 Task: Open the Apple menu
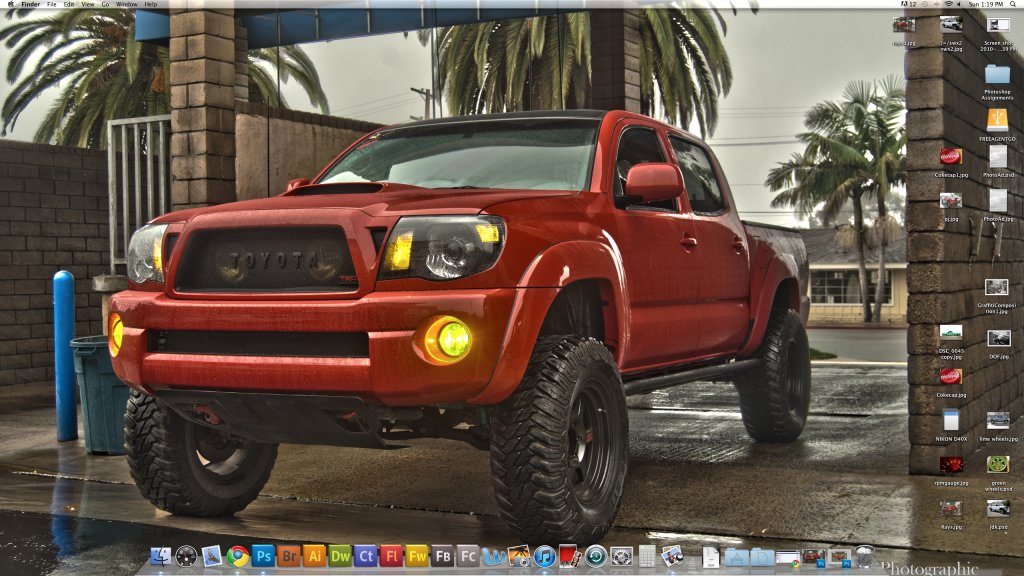click(10, 4)
